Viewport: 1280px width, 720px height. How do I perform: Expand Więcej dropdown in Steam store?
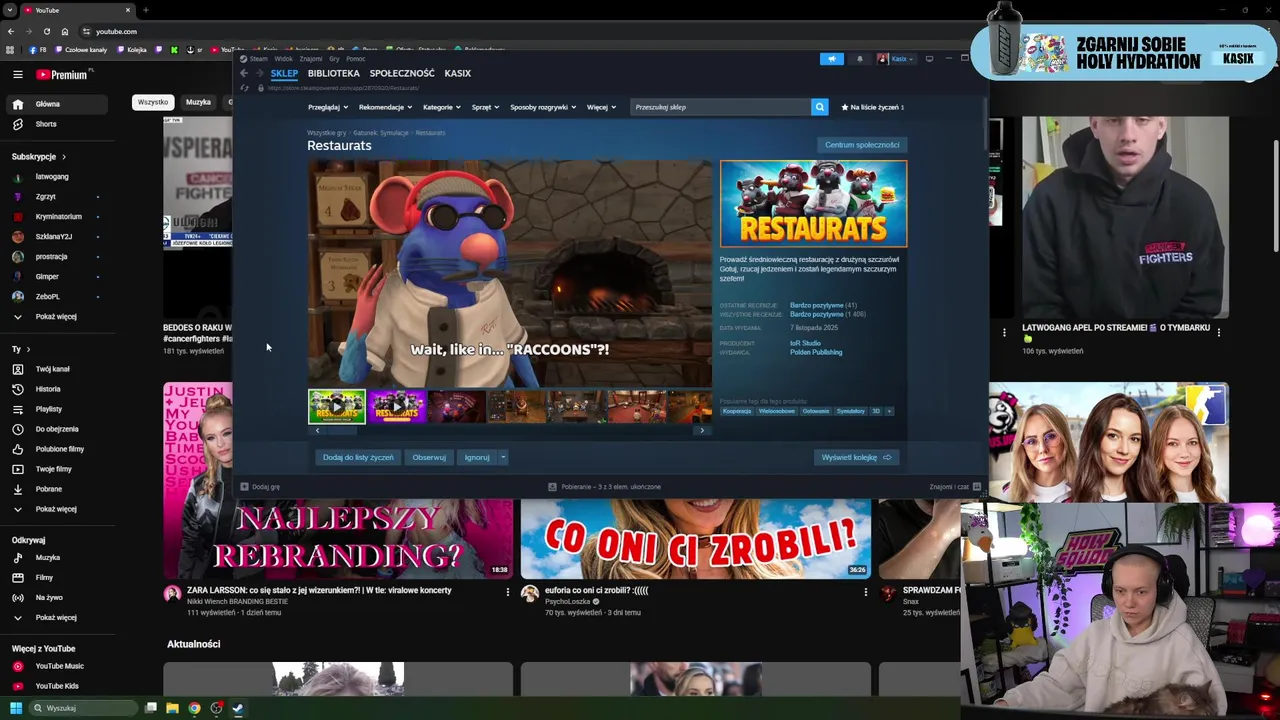602,107
